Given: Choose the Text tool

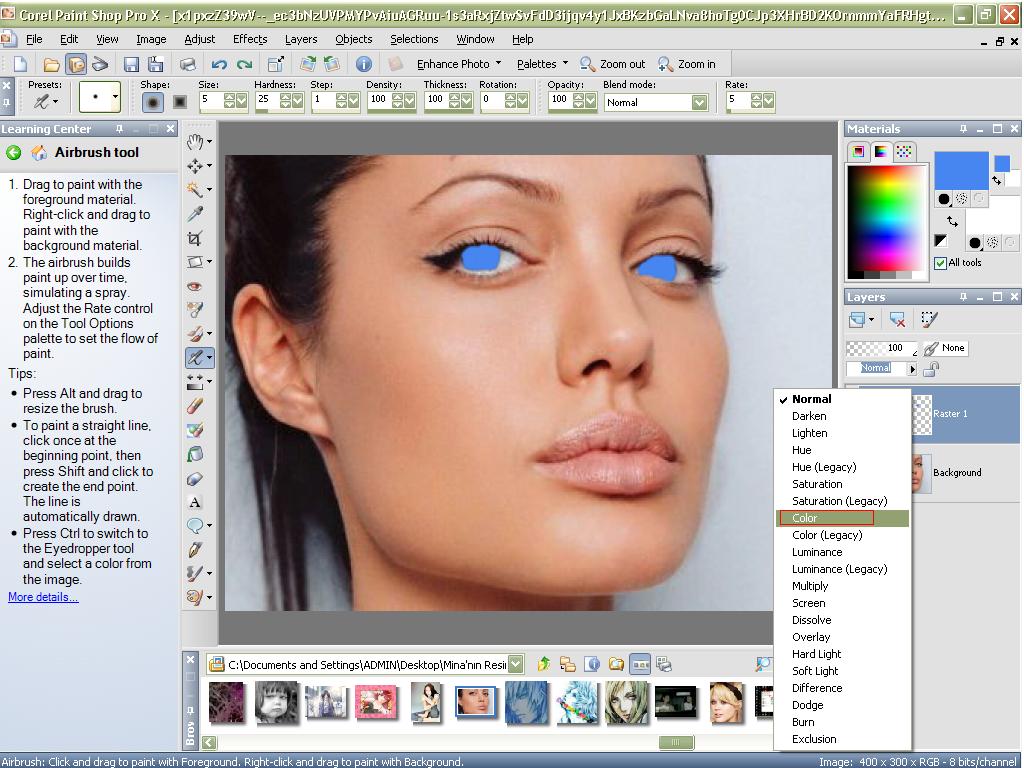Looking at the screenshot, I should click(194, 502).
